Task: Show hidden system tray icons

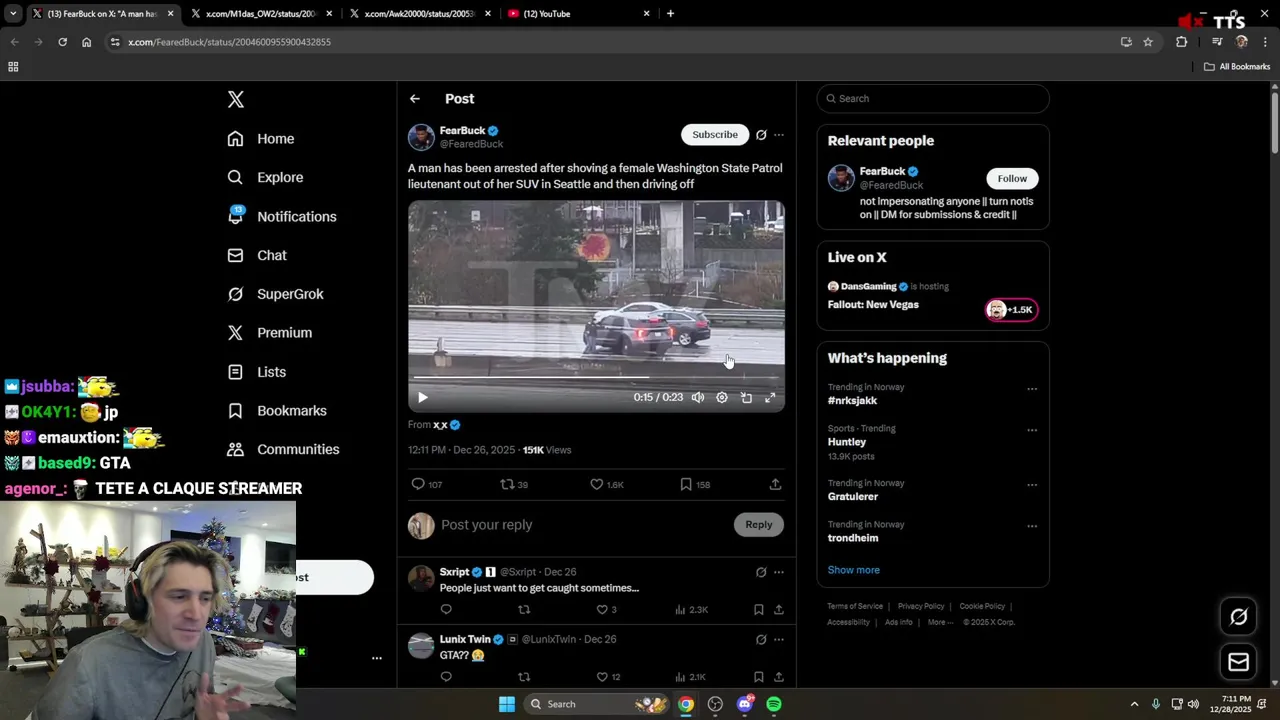Action: pos(1134,704)
